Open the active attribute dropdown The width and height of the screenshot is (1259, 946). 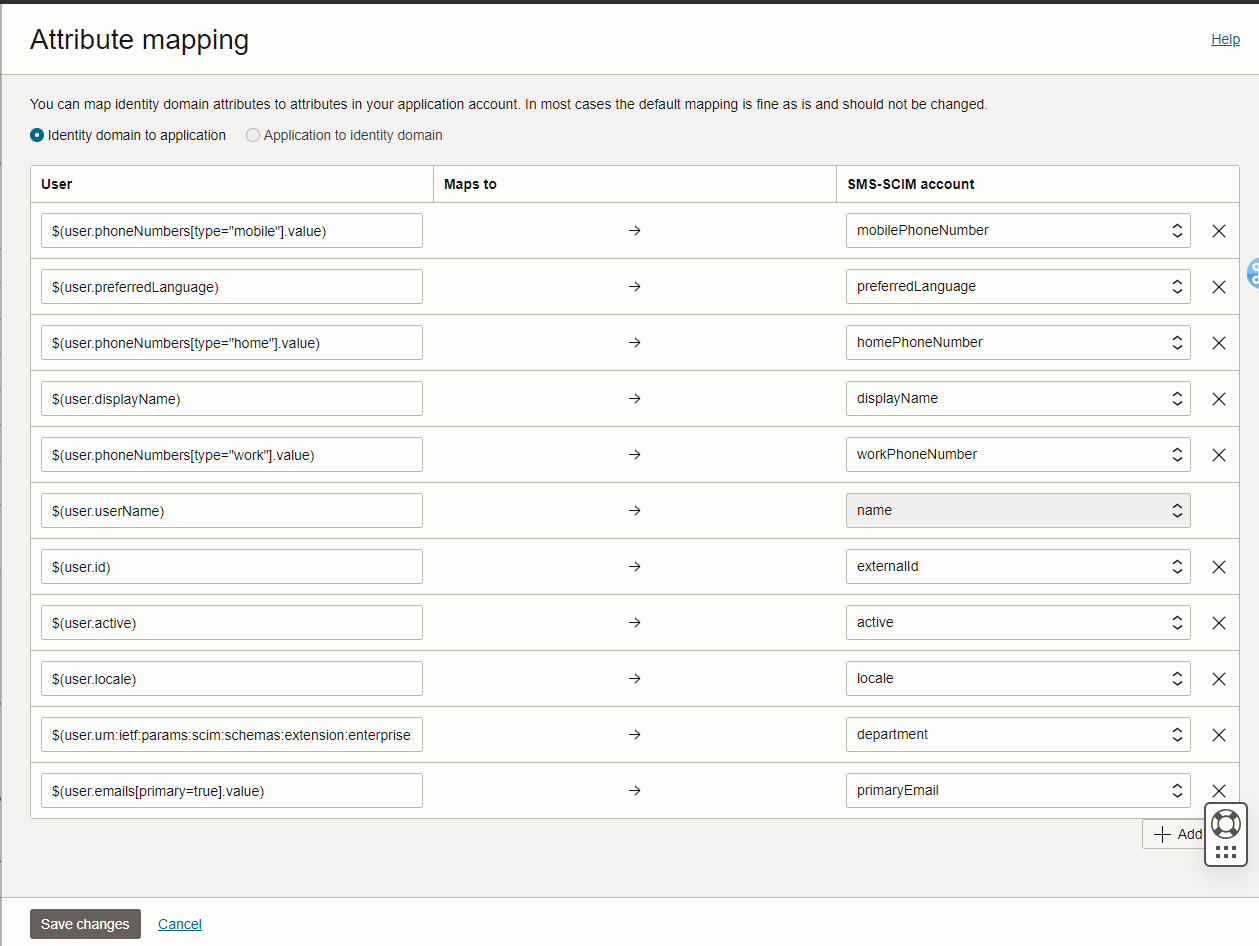click(x=1017, y=622)
